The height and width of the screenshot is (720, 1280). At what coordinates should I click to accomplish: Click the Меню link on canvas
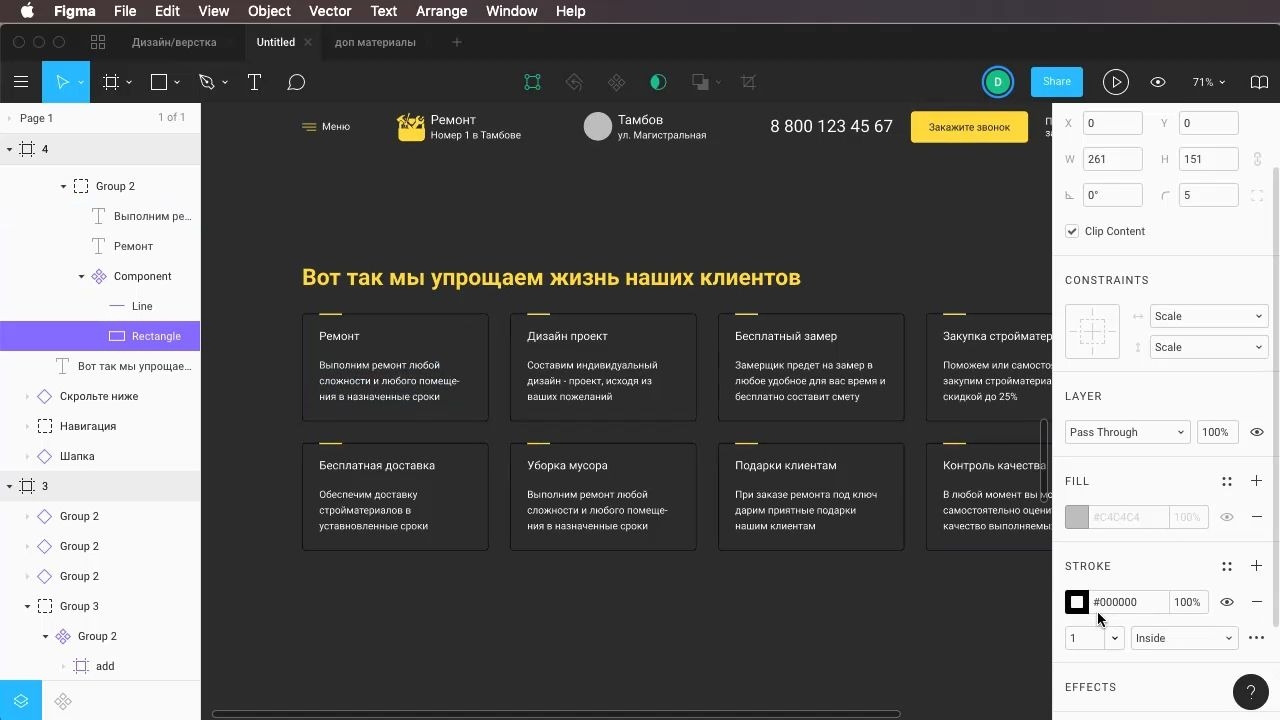326,127
